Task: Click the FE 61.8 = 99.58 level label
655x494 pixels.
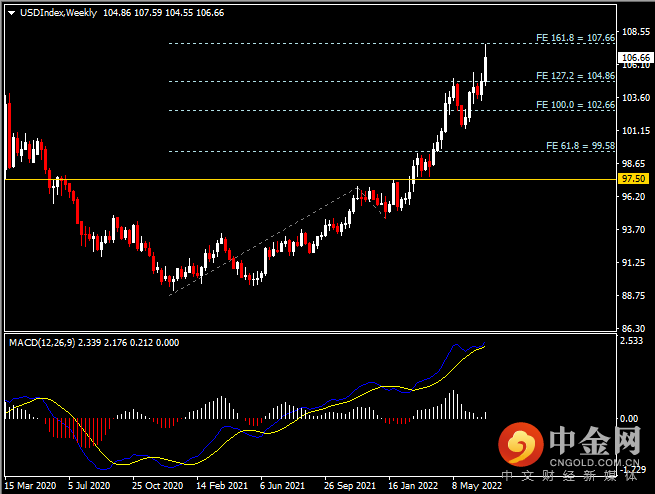Action: pyautogui.click(x=579, y=146)
